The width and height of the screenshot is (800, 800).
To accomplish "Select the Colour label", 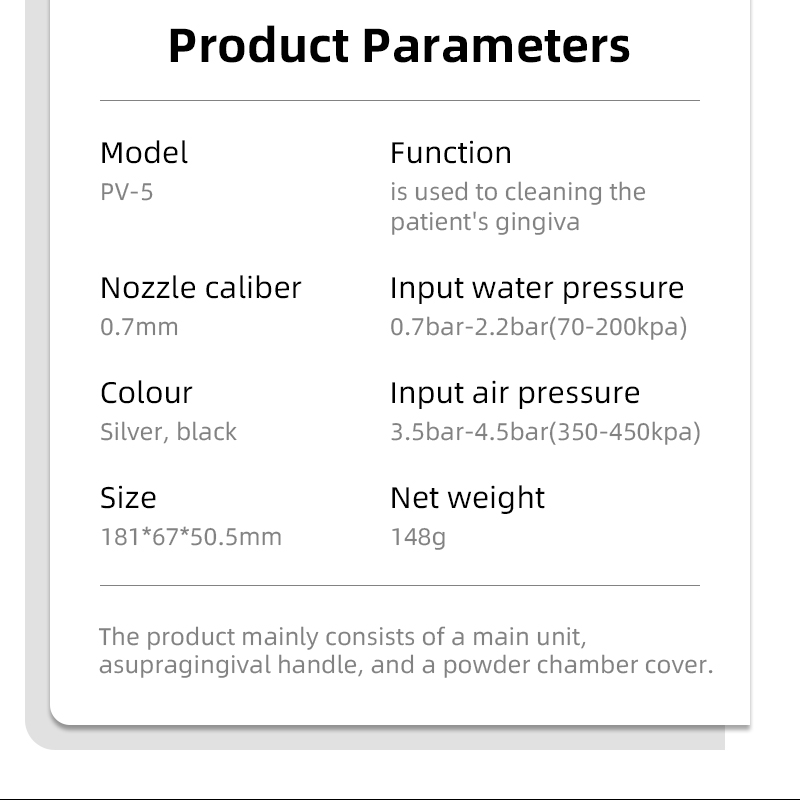I will click(x=146, y=393).
